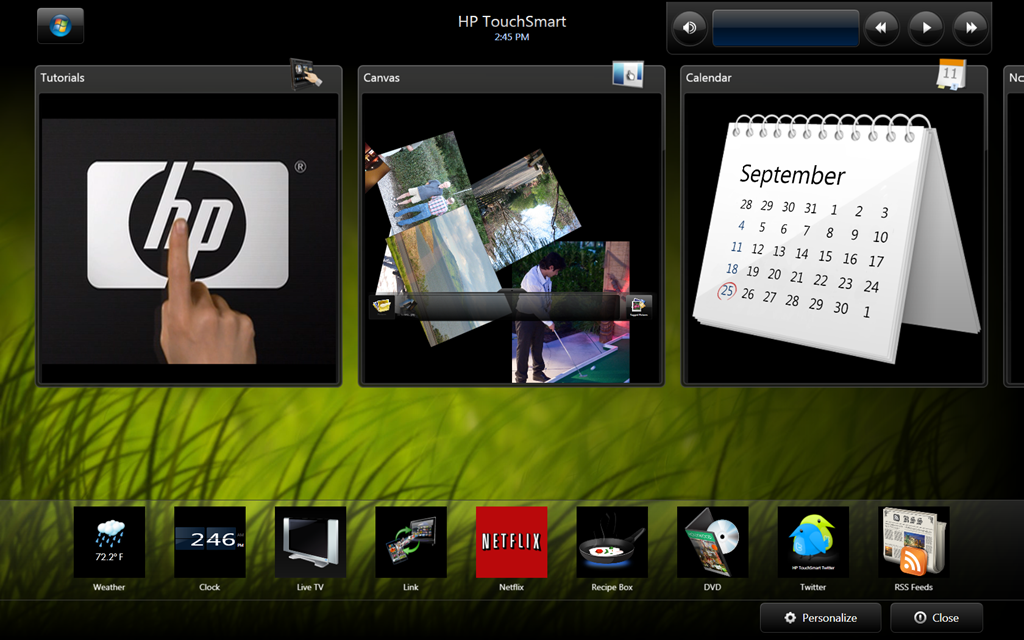The image size is (1024, 640).
Task: Open the Tagged Pictures icon in Canvas
Action: 638,306
